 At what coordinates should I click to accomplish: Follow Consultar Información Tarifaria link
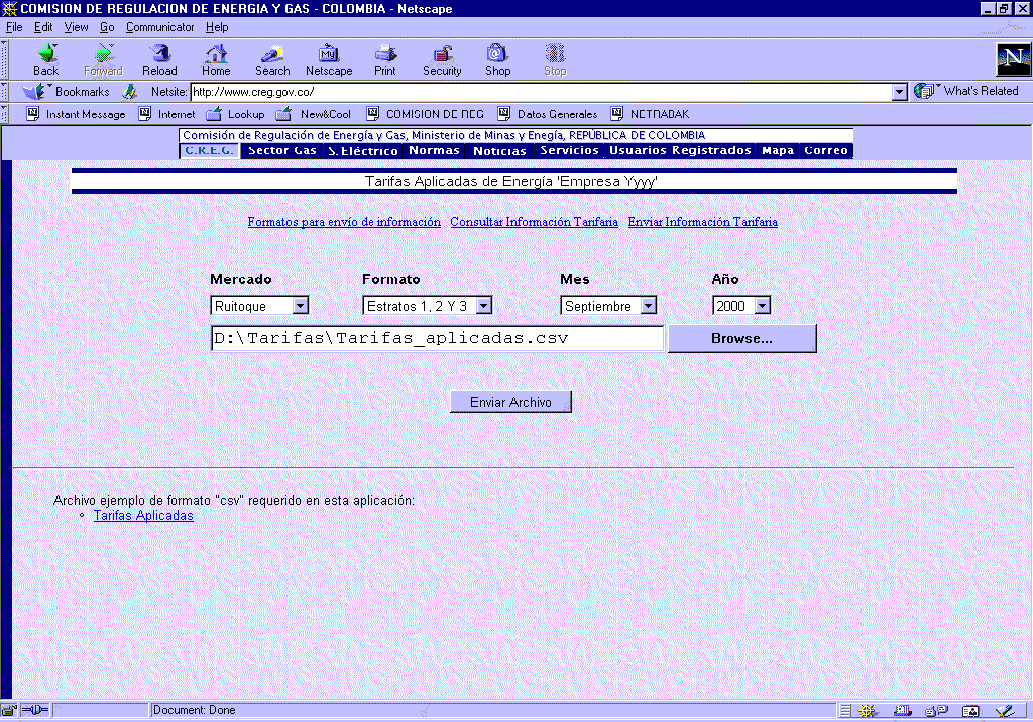[x=534, y=222]
